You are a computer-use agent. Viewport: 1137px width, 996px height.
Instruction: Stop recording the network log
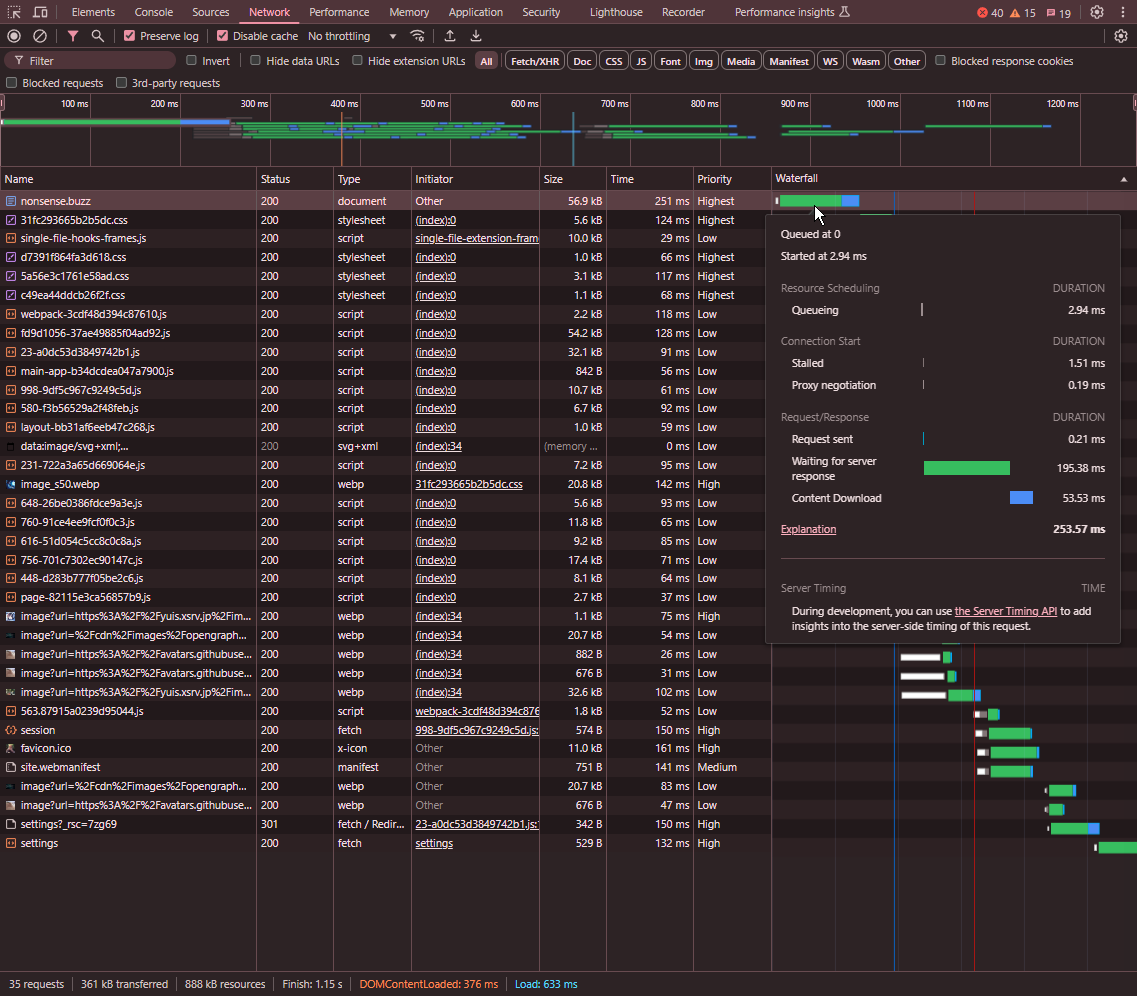[14, 36]
